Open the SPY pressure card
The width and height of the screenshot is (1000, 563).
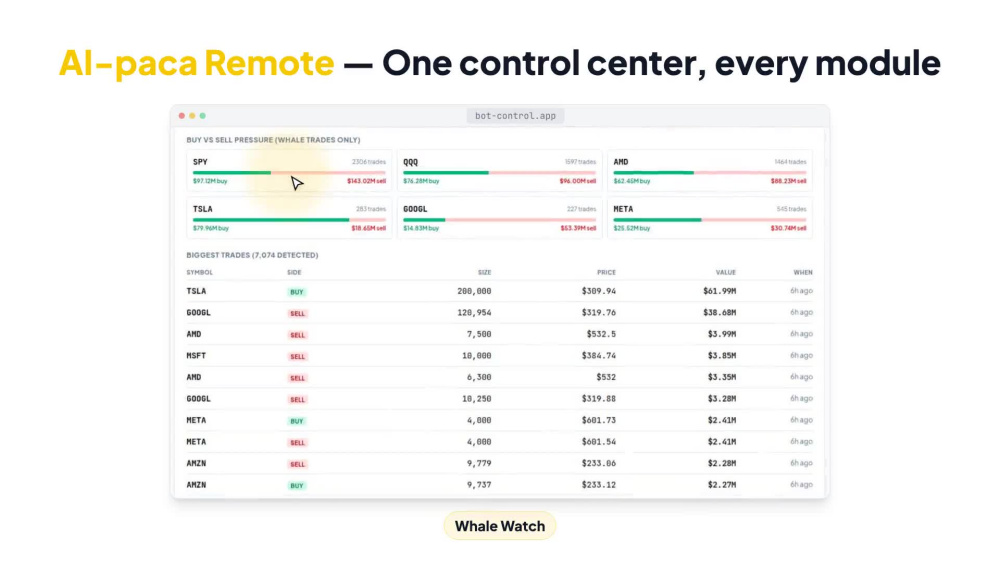[289, 171]
